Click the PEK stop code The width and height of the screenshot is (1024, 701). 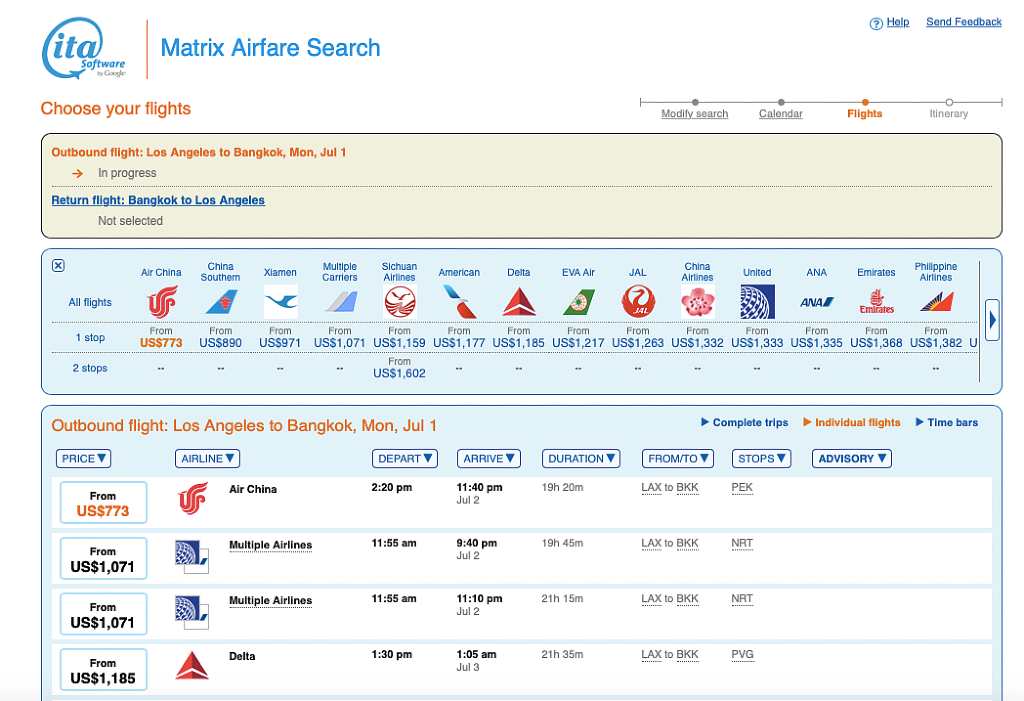click(742, 488)
